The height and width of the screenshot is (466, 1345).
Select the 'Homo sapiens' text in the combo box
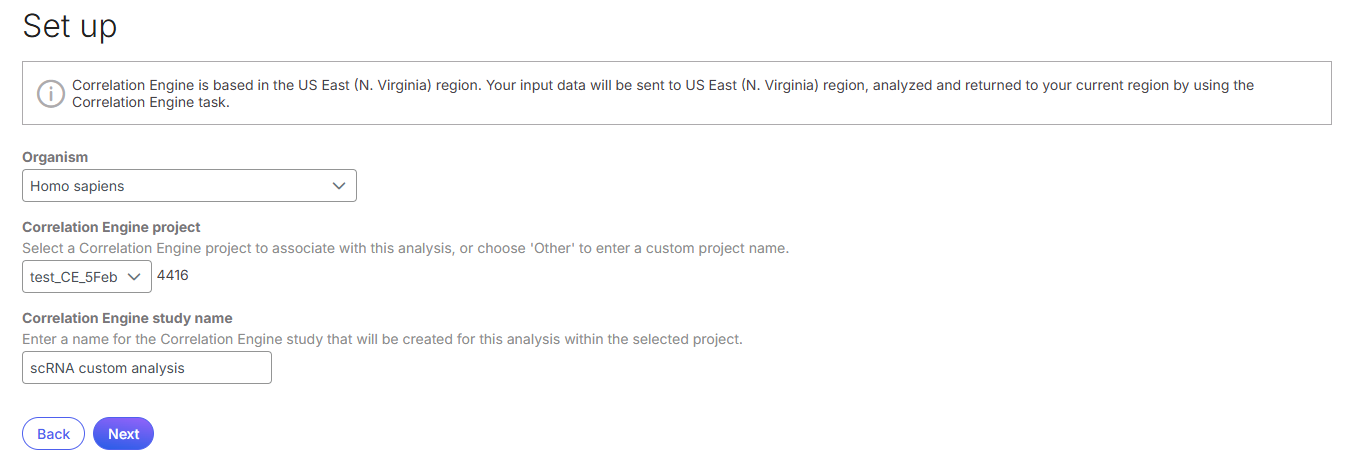coord(77,186)
